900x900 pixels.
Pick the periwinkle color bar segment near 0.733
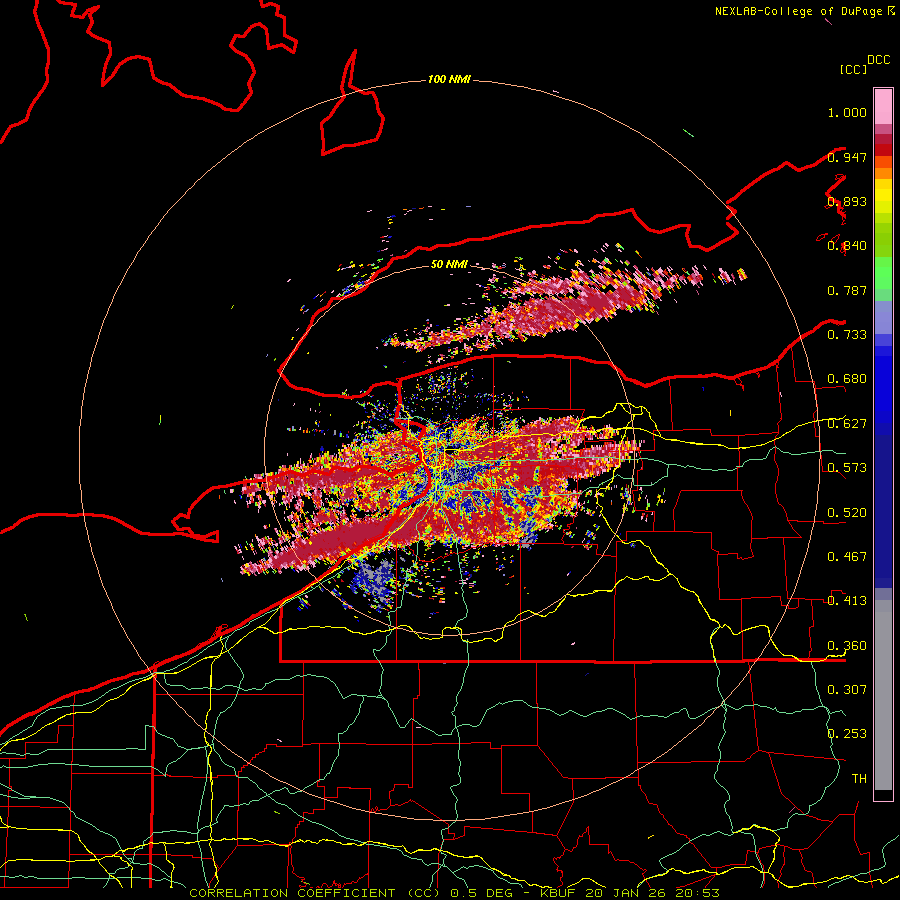883,318
